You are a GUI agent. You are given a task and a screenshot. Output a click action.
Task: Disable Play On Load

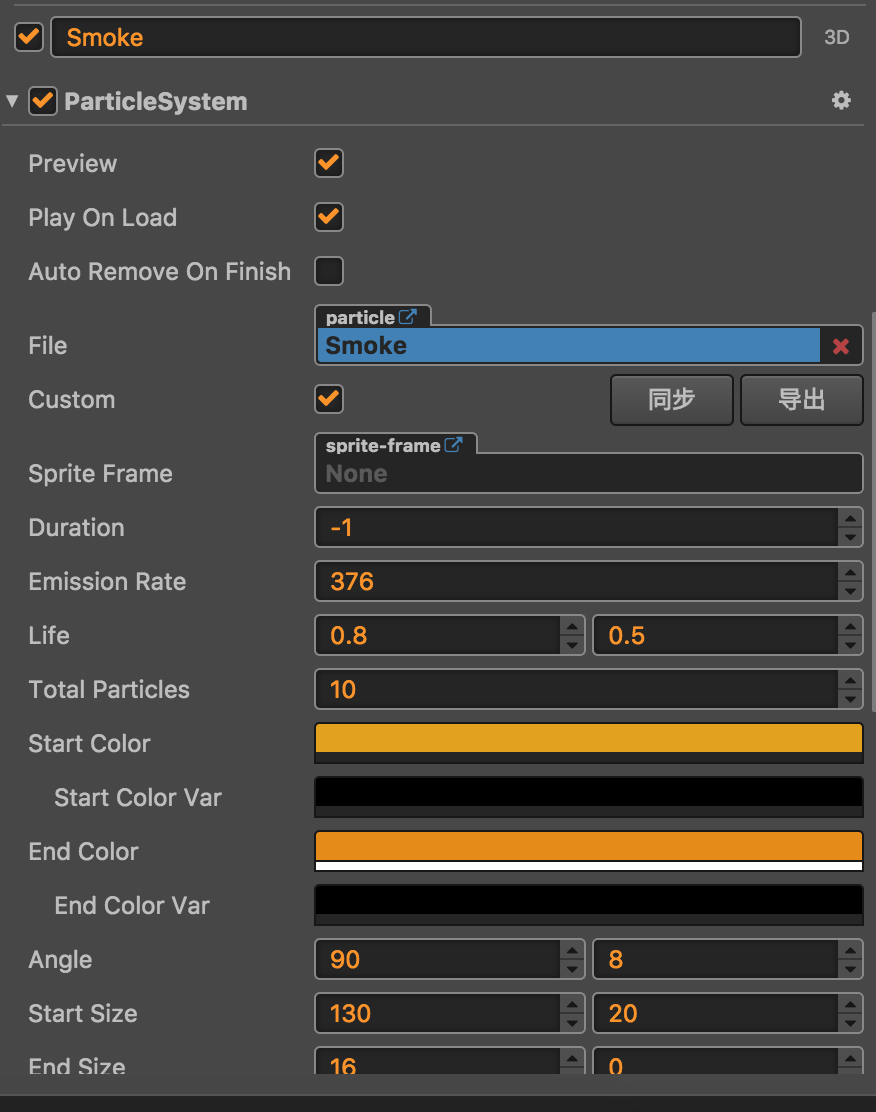[x=329, y=217]
